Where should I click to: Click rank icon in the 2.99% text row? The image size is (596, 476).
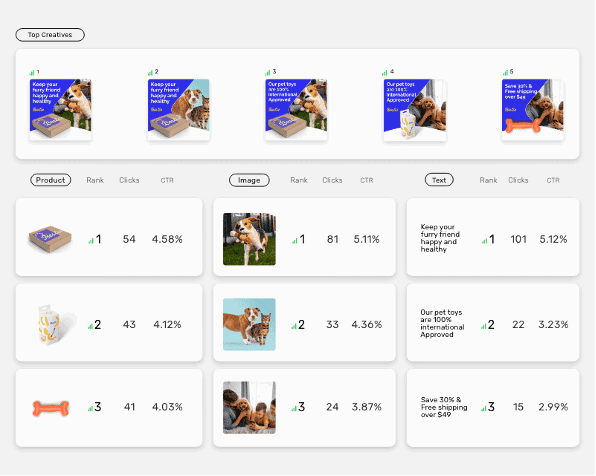[483, 408]
